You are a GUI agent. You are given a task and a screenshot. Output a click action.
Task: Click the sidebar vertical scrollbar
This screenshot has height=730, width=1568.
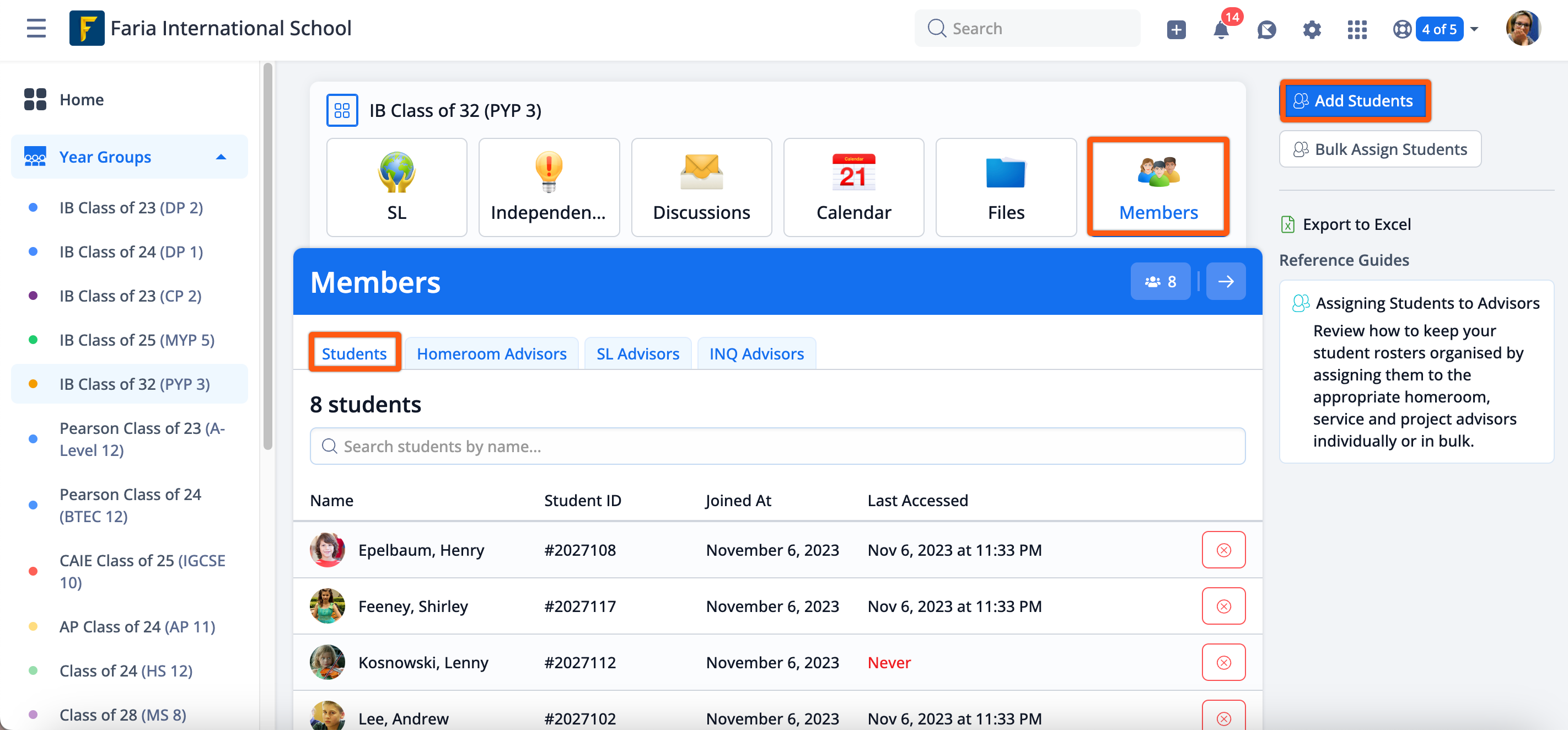point(267,256)
